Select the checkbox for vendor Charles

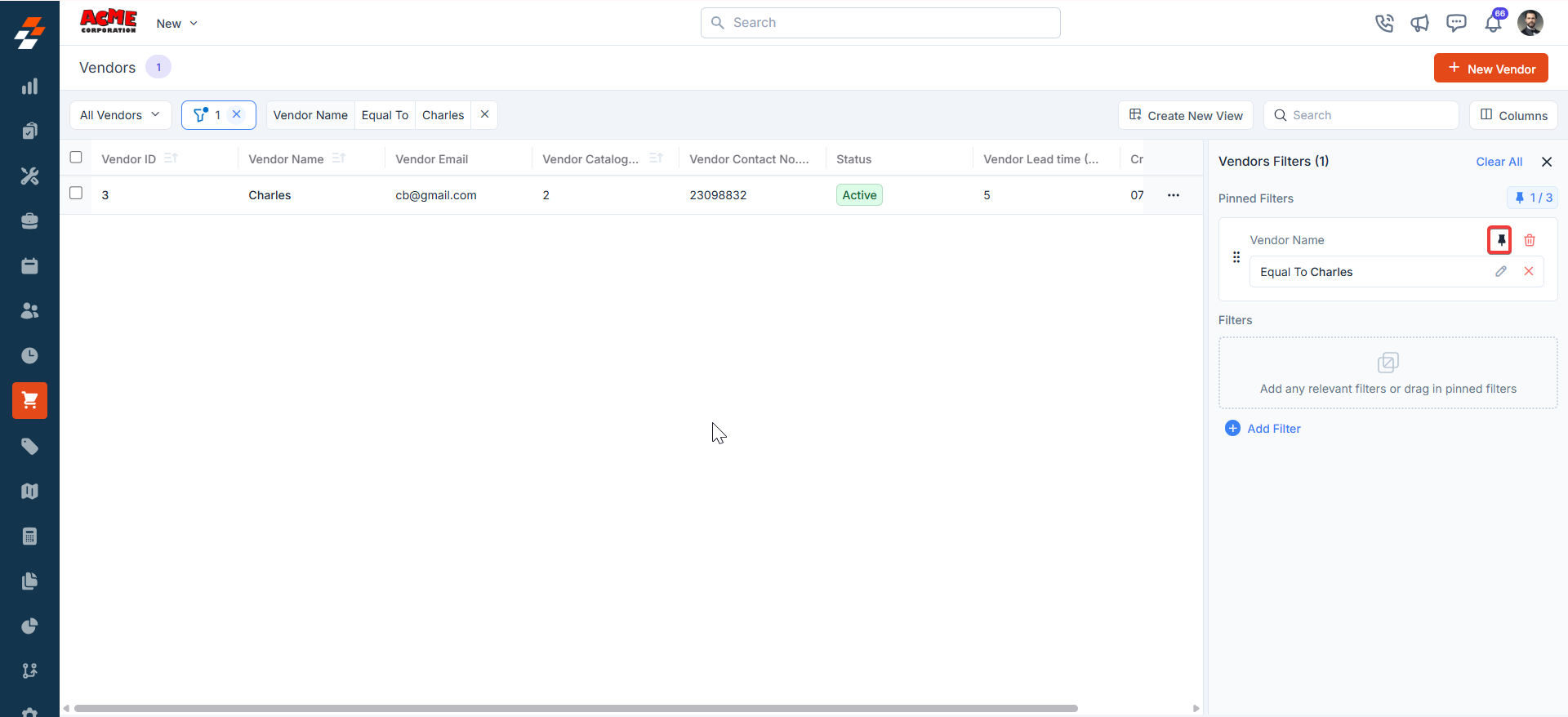[x=76, y=194]
